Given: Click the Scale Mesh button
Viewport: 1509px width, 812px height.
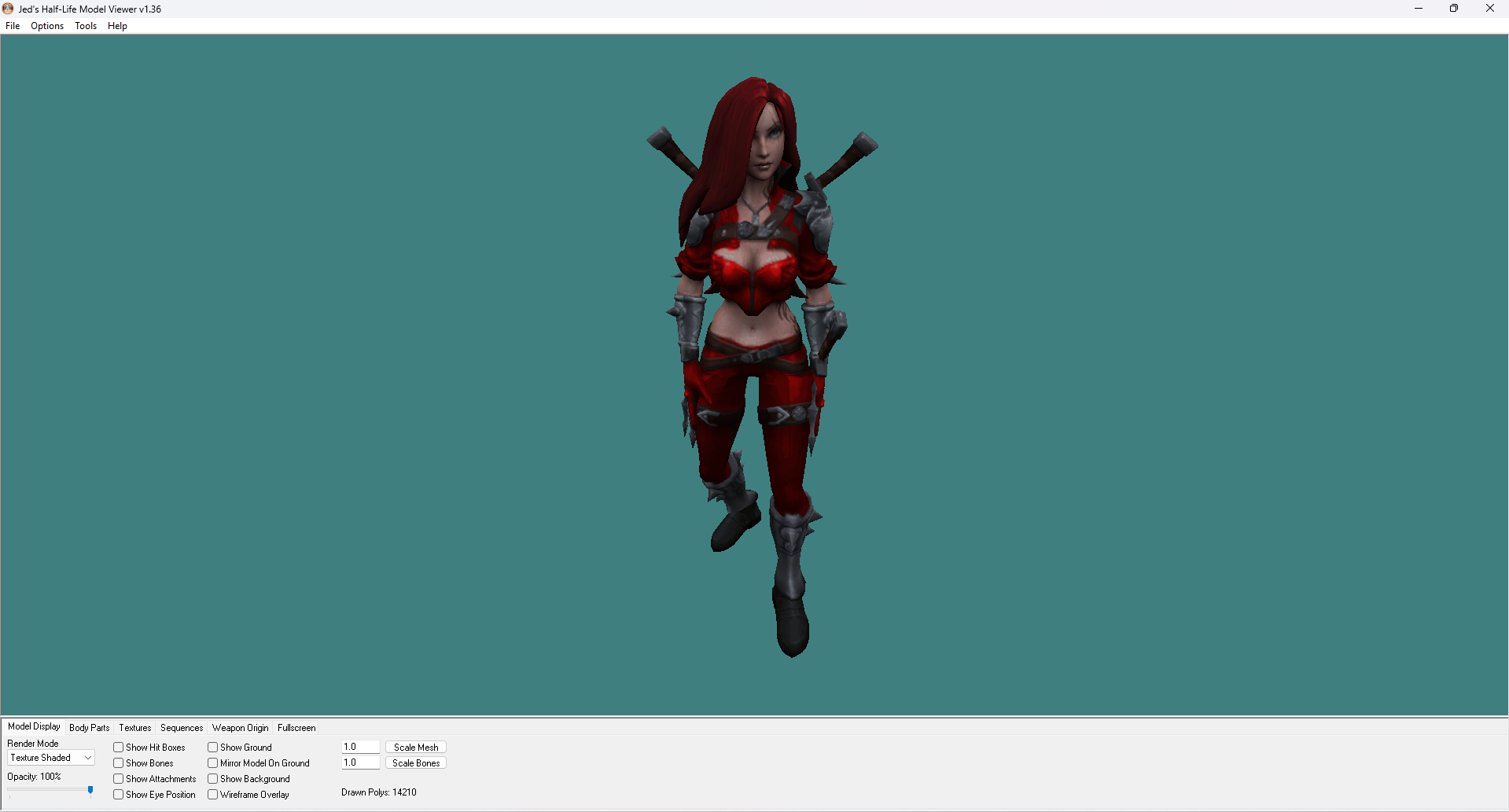Looking at the screenshot, I should [416, 748].
